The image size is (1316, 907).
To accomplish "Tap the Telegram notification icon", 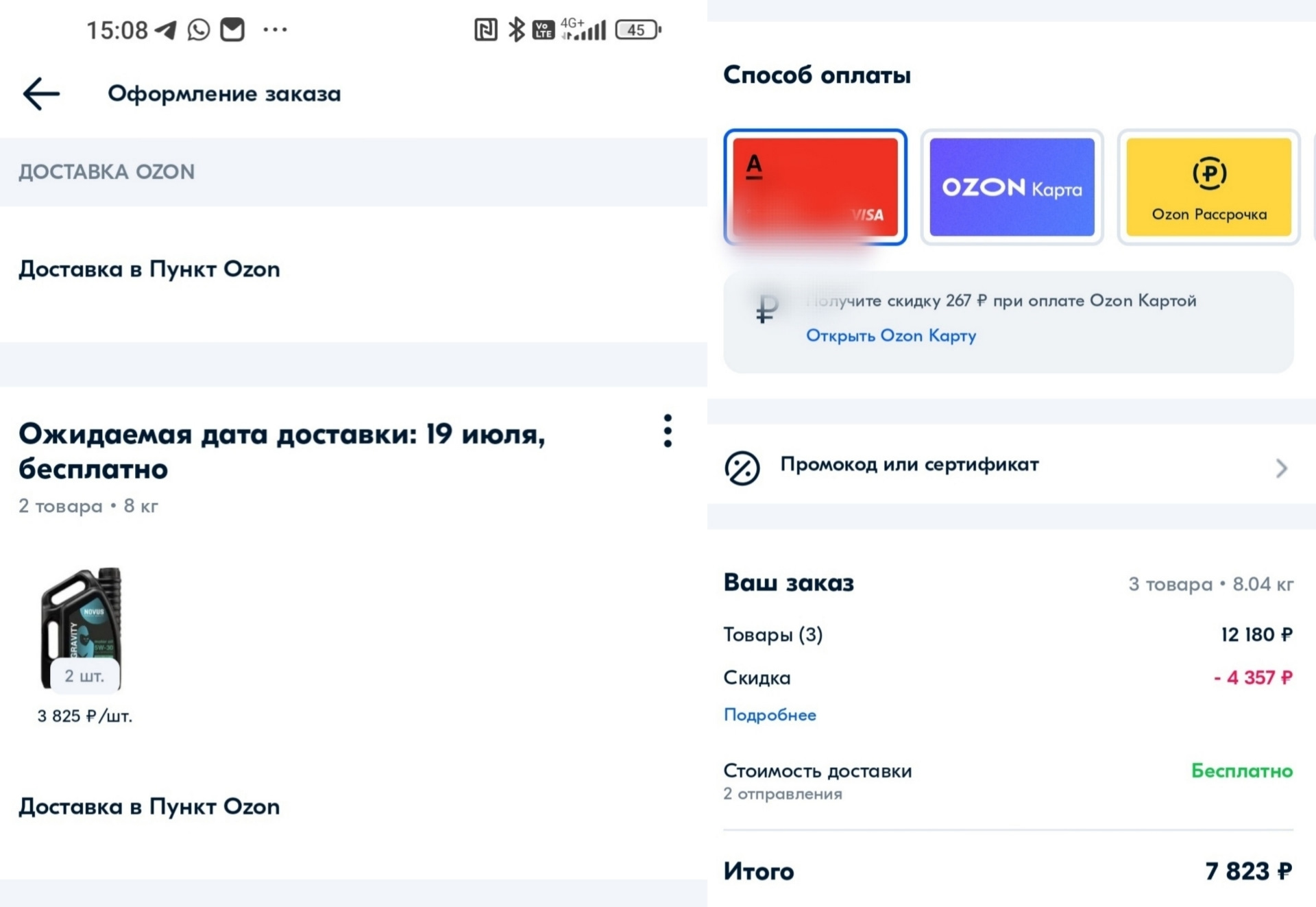I will pyautogui.click(x=165, y=30).
